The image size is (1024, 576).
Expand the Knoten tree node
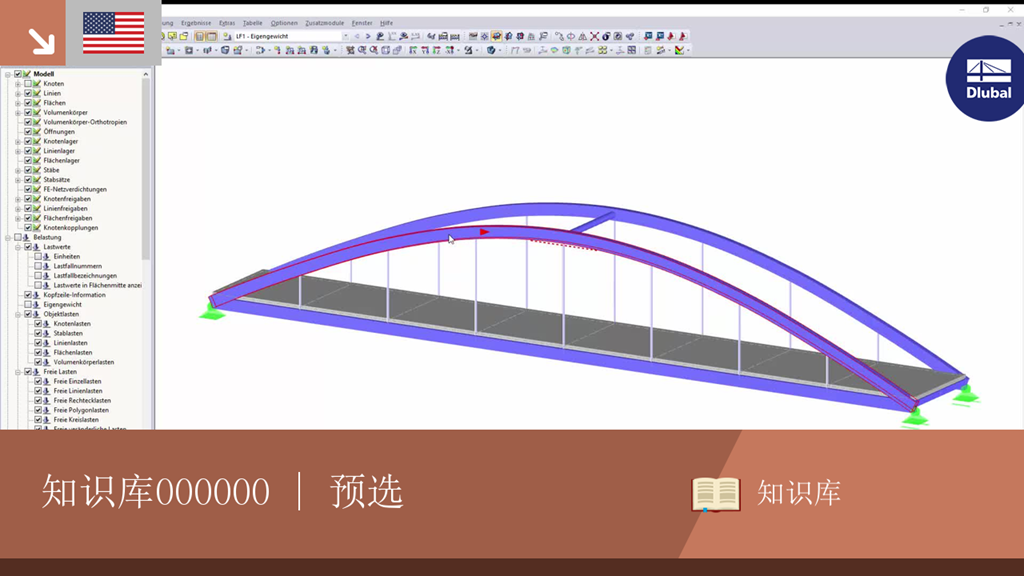click(18, 84)
